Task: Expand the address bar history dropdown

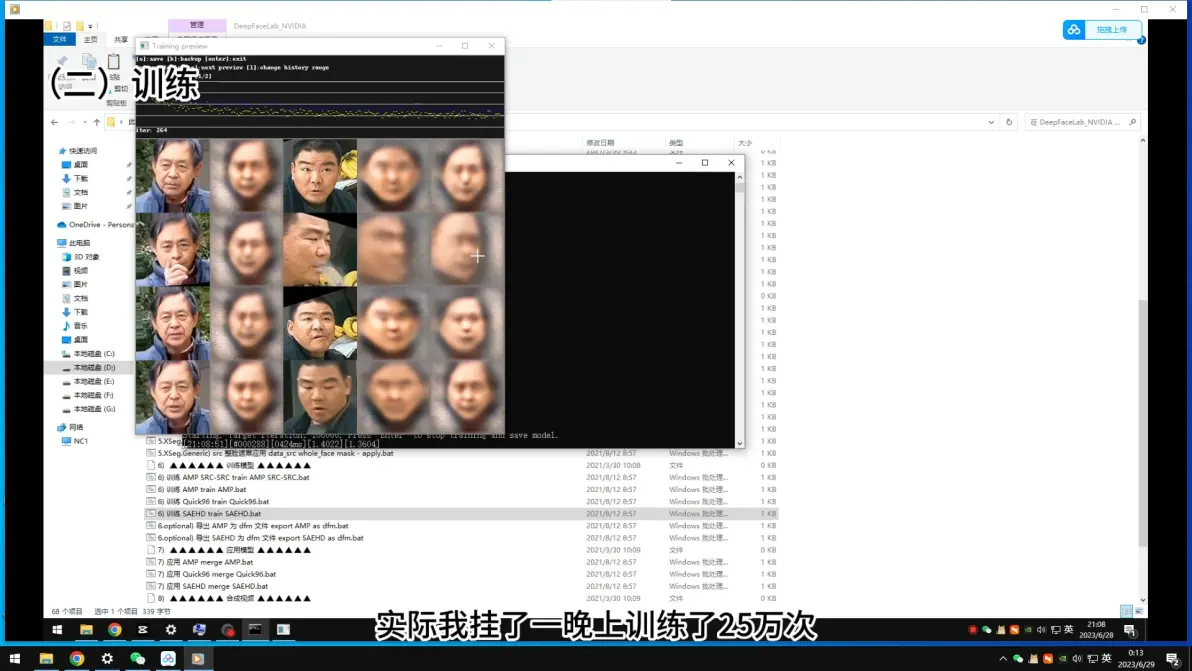Action: pyautogui.click(x=991, y=122)
